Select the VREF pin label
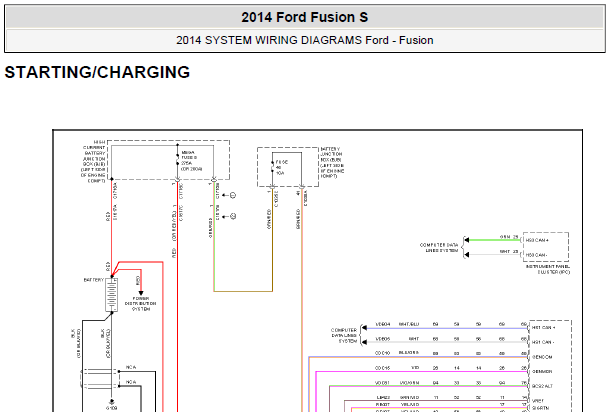This screenshot has width=614, height=412. pos(538,401)
